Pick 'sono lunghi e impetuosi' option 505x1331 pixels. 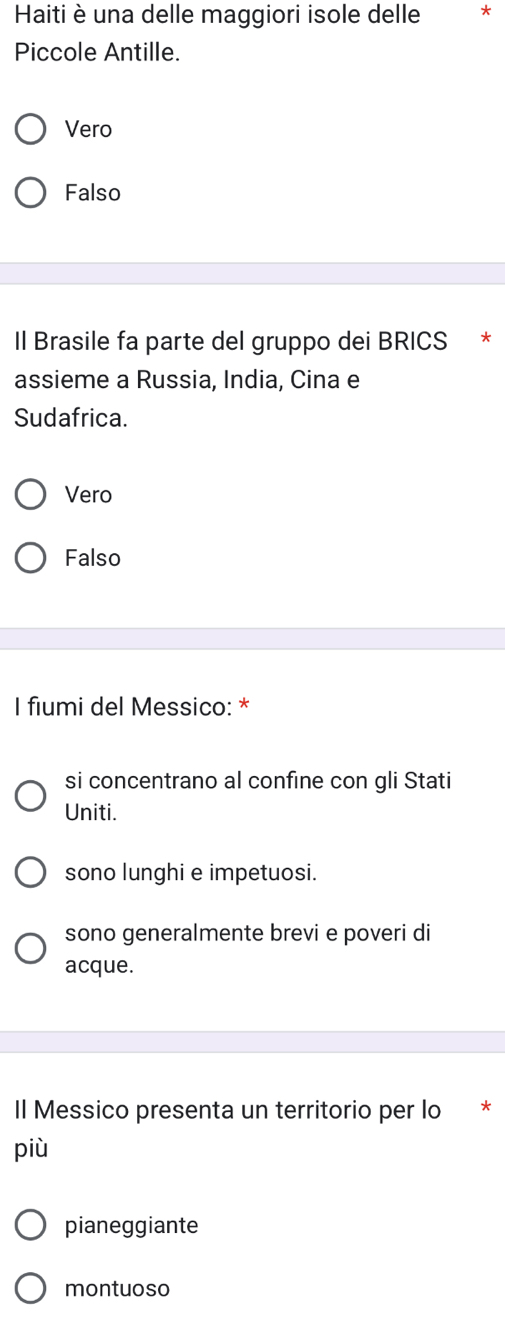pos(31,872)
